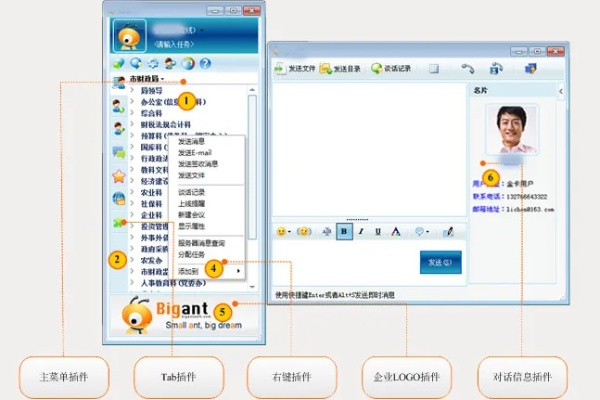The image size is (600, 400).
Task: Expand the 企业科 tree node
Action: click(x=132, y=215)
